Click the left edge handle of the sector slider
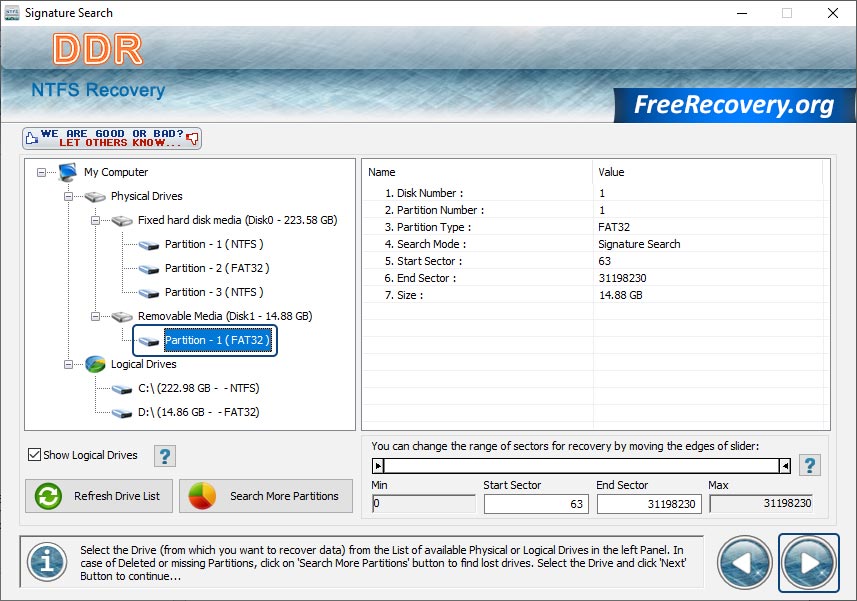 click(x=378, y=466)
